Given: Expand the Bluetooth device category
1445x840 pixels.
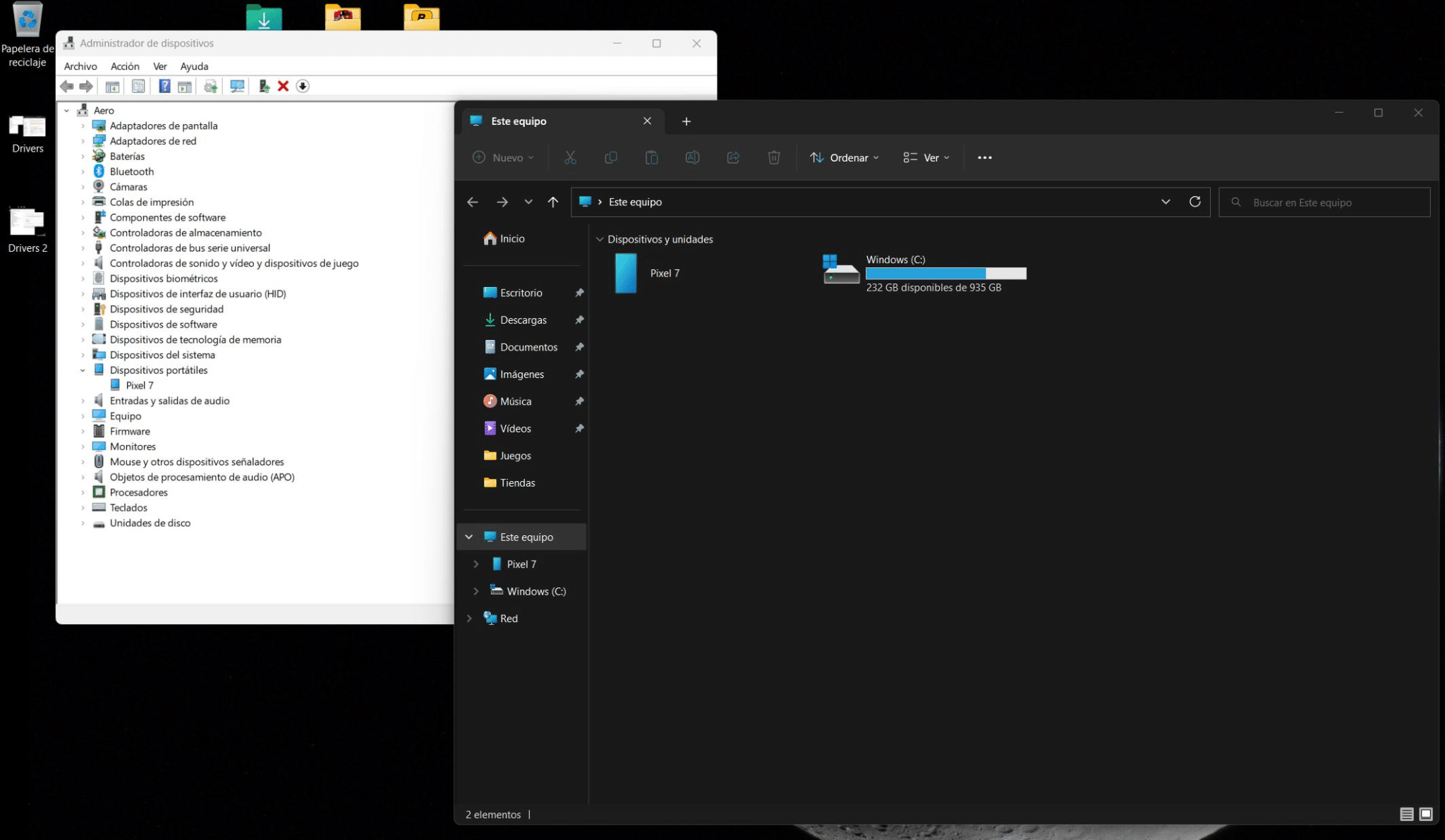Looking at the screenshot, I should [83, 172].
